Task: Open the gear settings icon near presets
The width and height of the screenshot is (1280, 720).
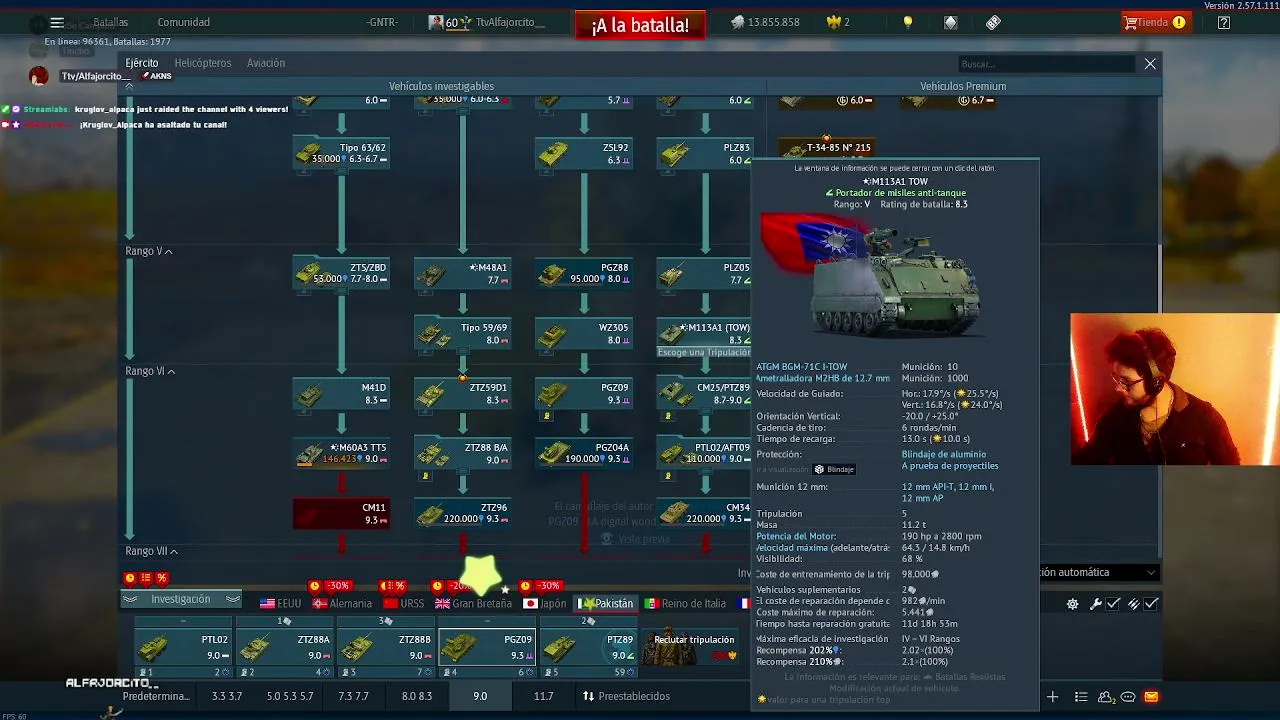Action: coord(1073,604)
